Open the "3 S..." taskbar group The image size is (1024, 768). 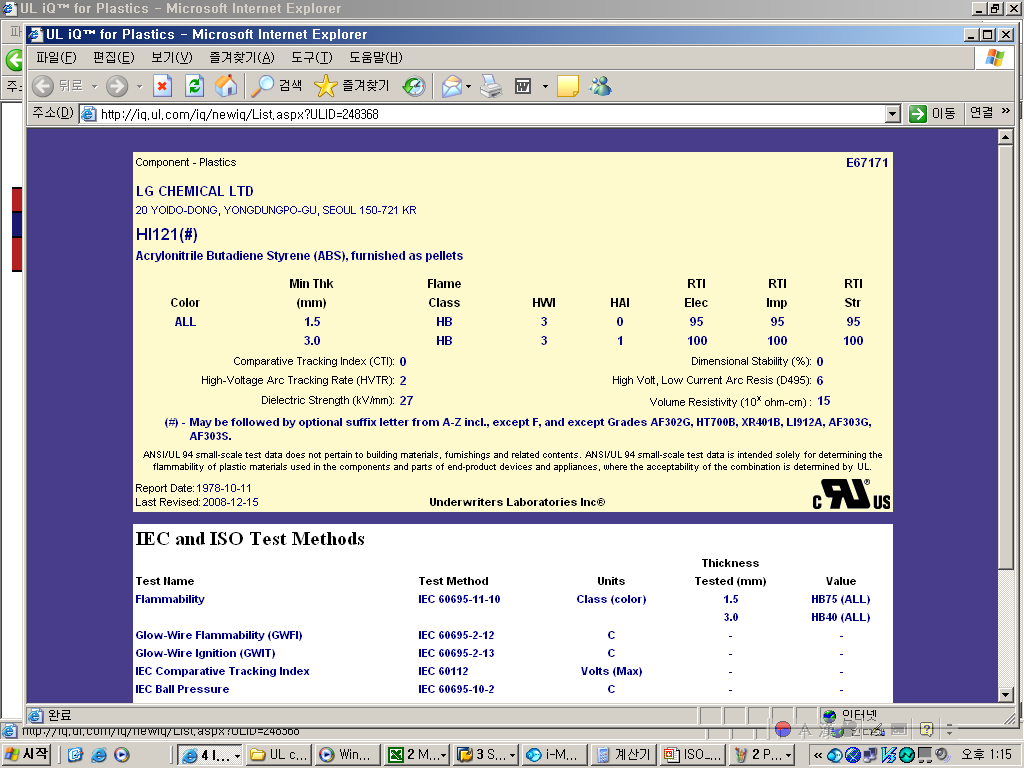486,755
